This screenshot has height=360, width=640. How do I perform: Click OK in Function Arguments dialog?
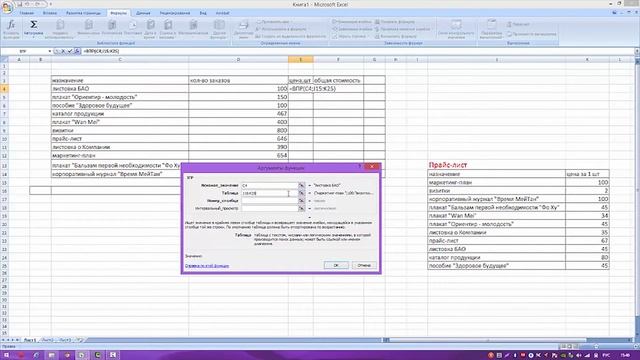(336, 265)
